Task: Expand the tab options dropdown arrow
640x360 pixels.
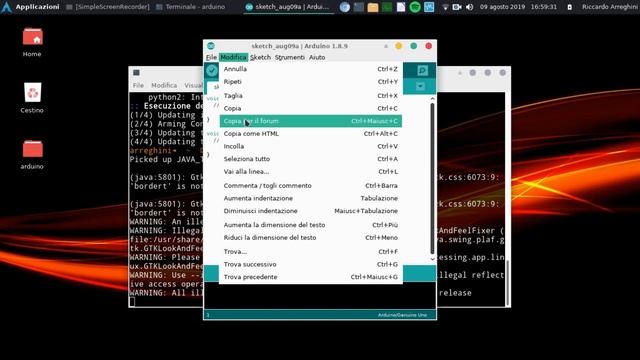Action: pos(420,86)
